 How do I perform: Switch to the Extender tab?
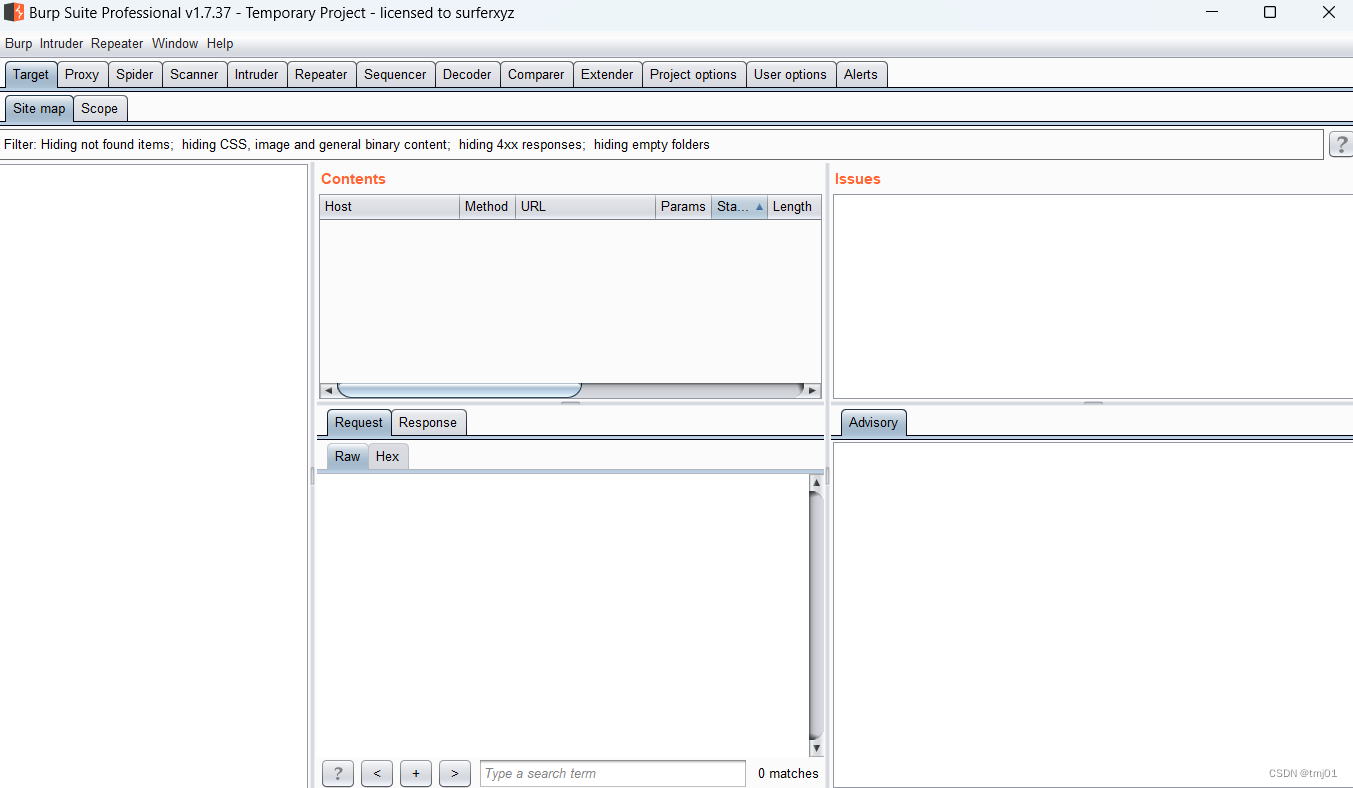click(607, 74)
